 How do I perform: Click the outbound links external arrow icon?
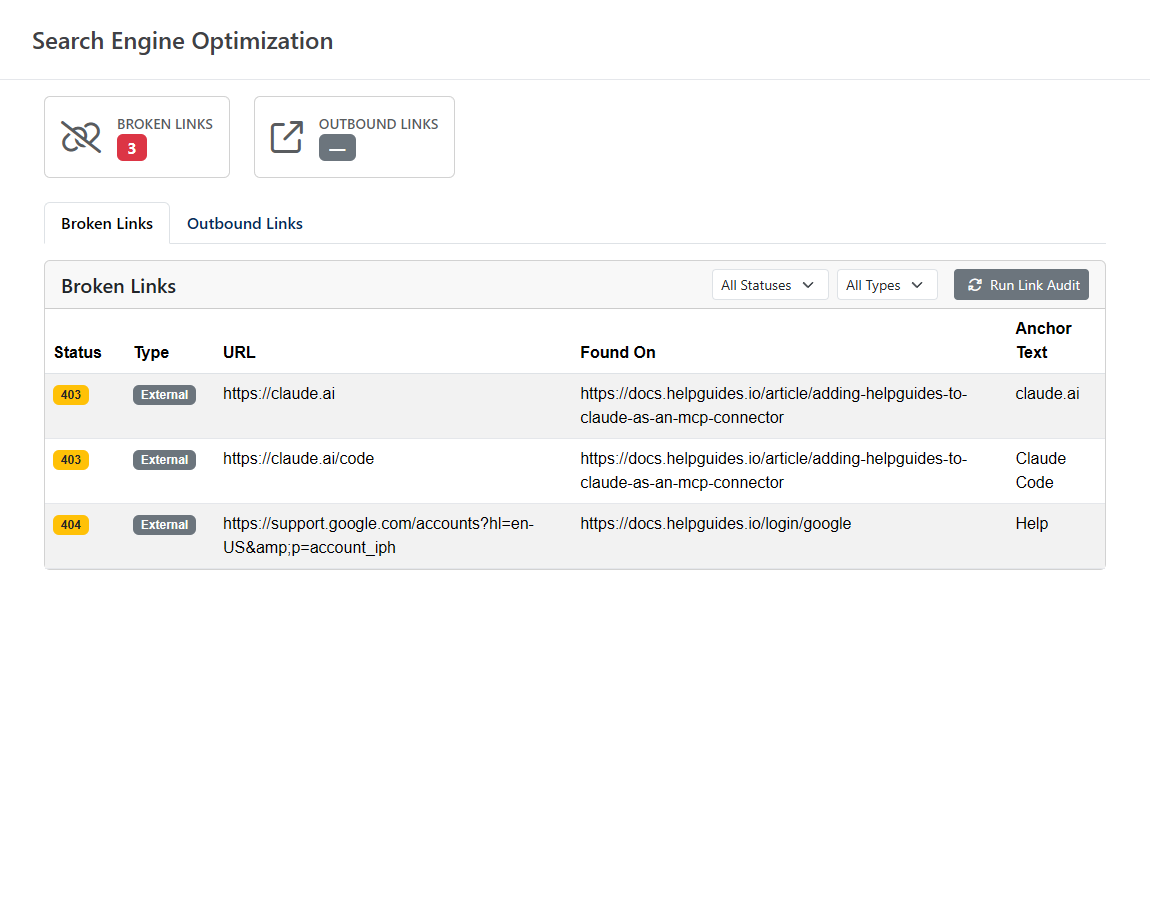tap(287, 137)
